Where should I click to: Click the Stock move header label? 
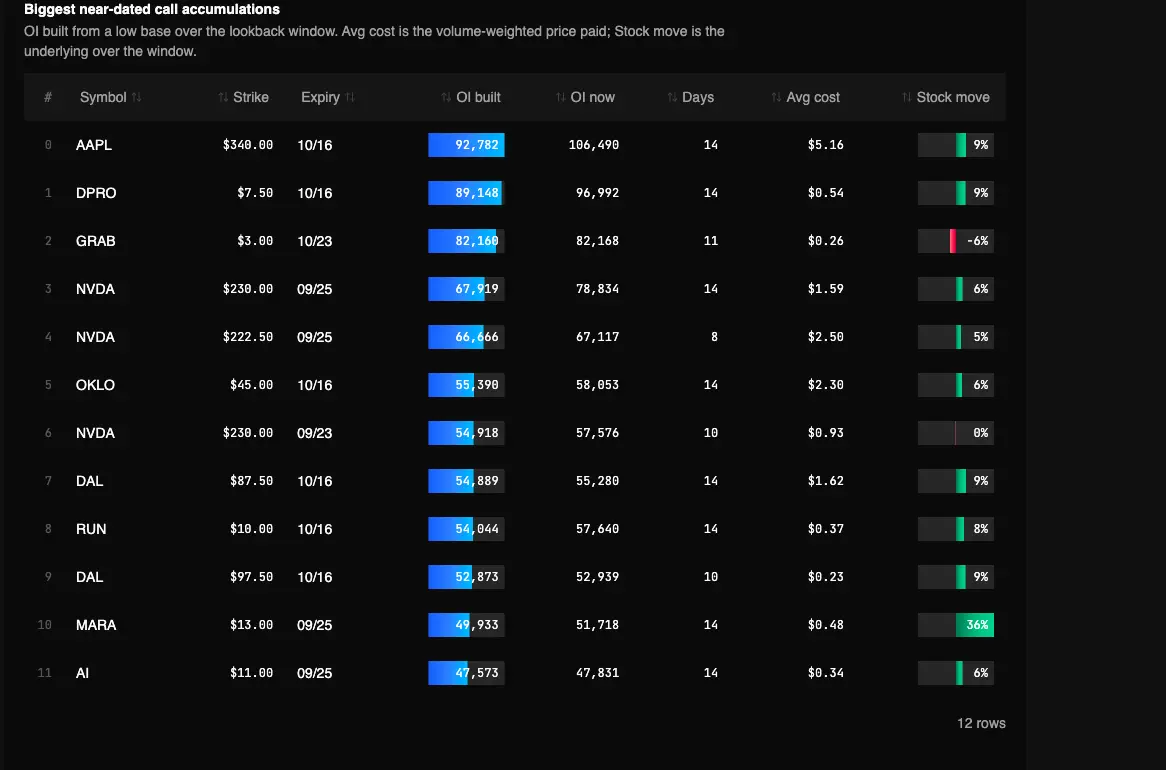953,97
